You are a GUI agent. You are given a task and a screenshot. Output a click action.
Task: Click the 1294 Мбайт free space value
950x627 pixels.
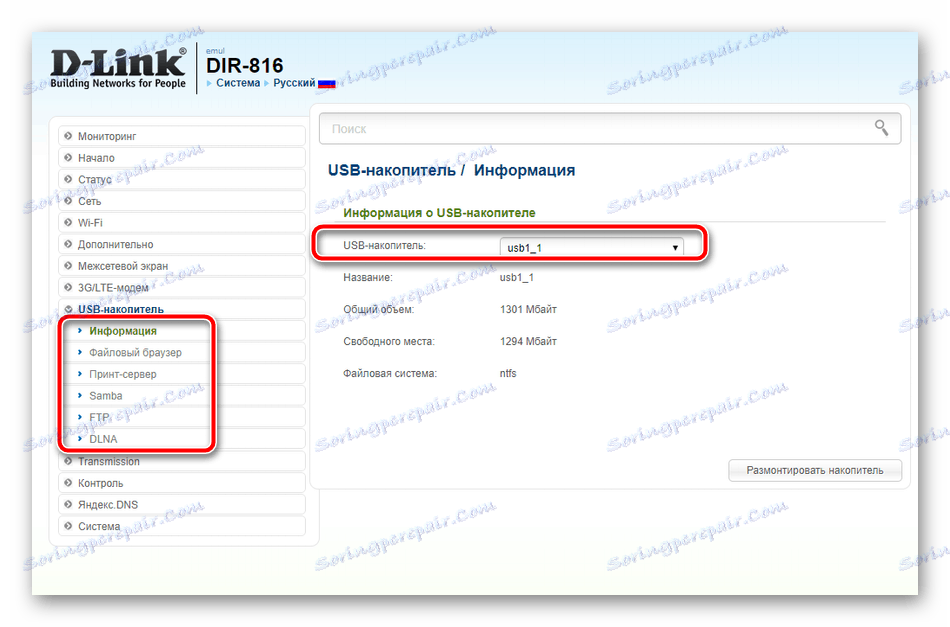pos(528,342)
